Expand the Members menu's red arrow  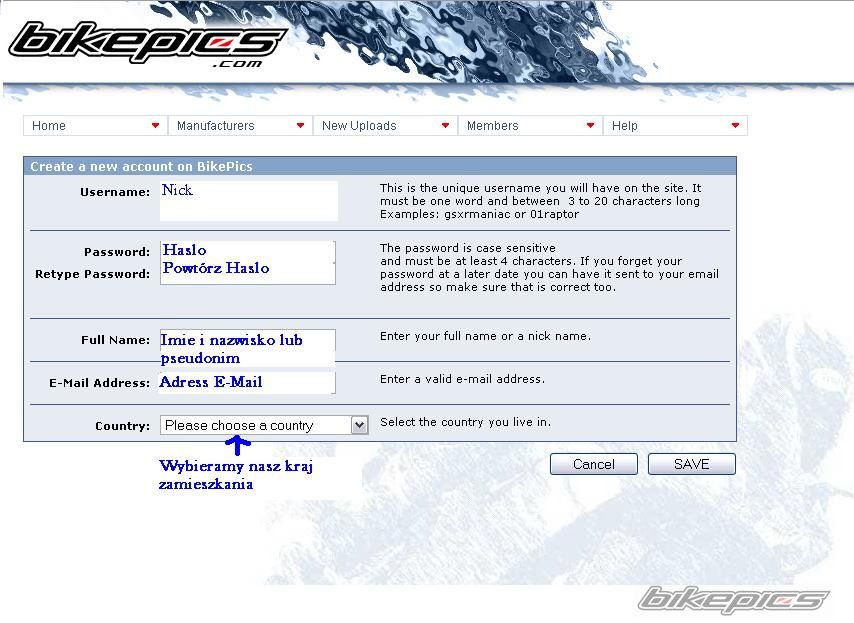[x=590, y=126]
